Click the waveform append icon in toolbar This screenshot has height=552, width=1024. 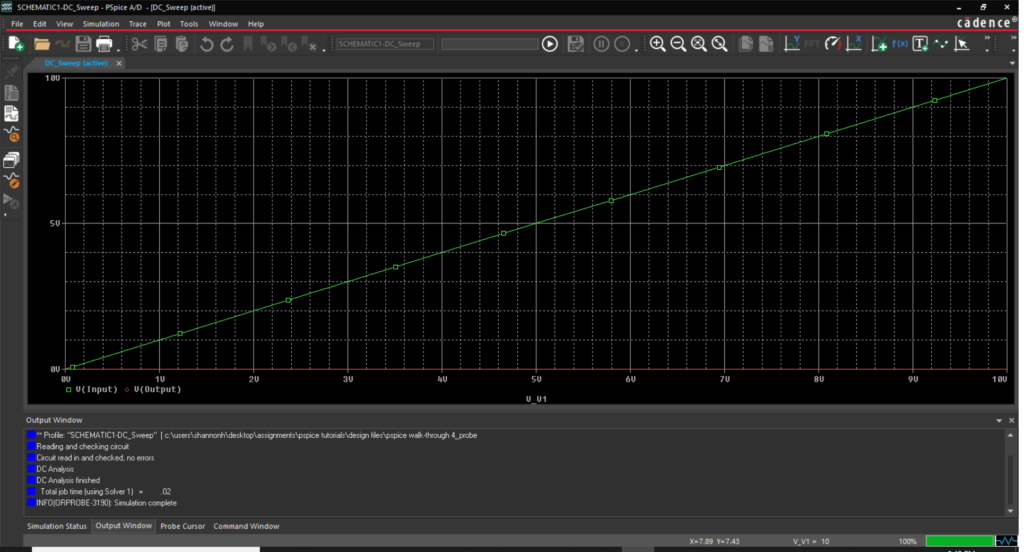63,44
